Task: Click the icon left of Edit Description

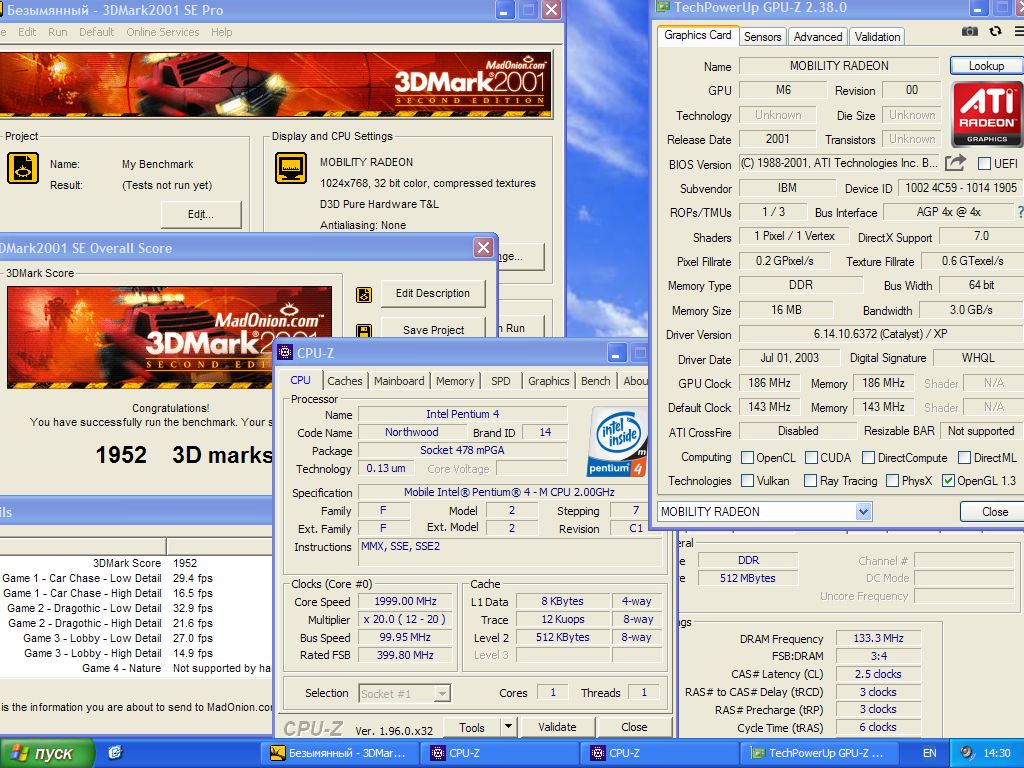Action: point(364,295)
